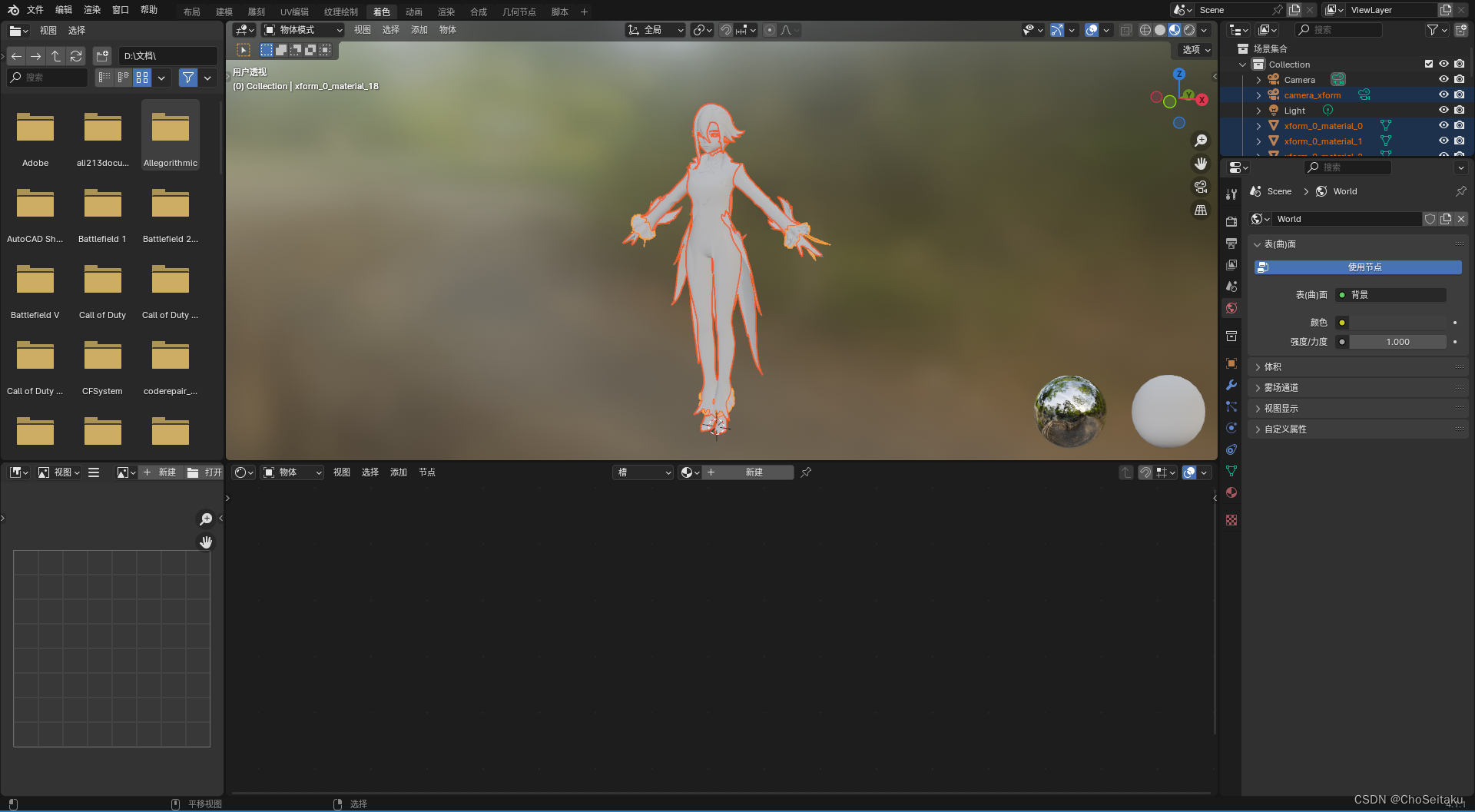This screenshot has width=1475, height=812.
Task: Select rendered viewport shading mode
Action: click(x=1189, y=30)
